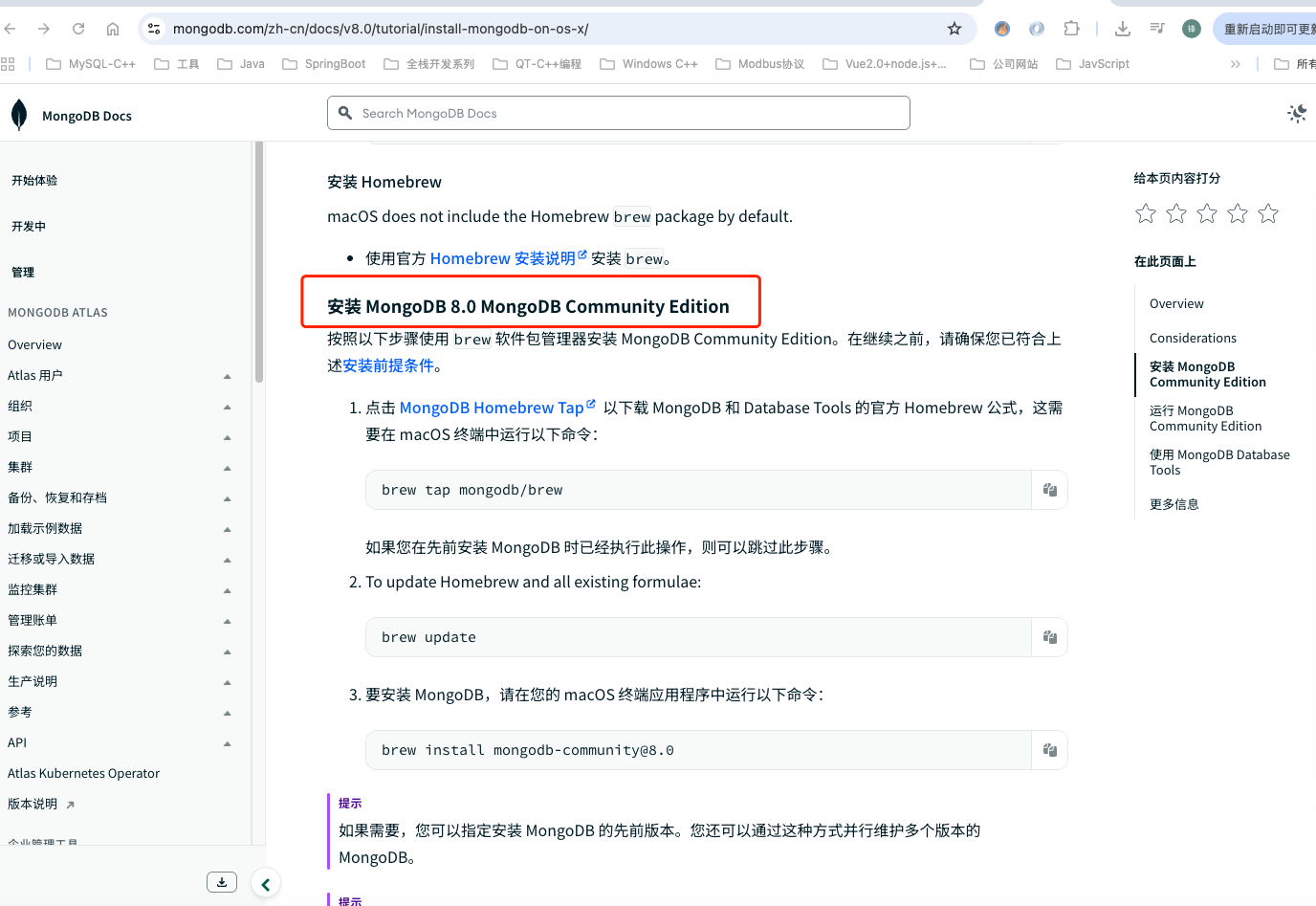Open the JavaScript bookmark folder

point(1092,64)
